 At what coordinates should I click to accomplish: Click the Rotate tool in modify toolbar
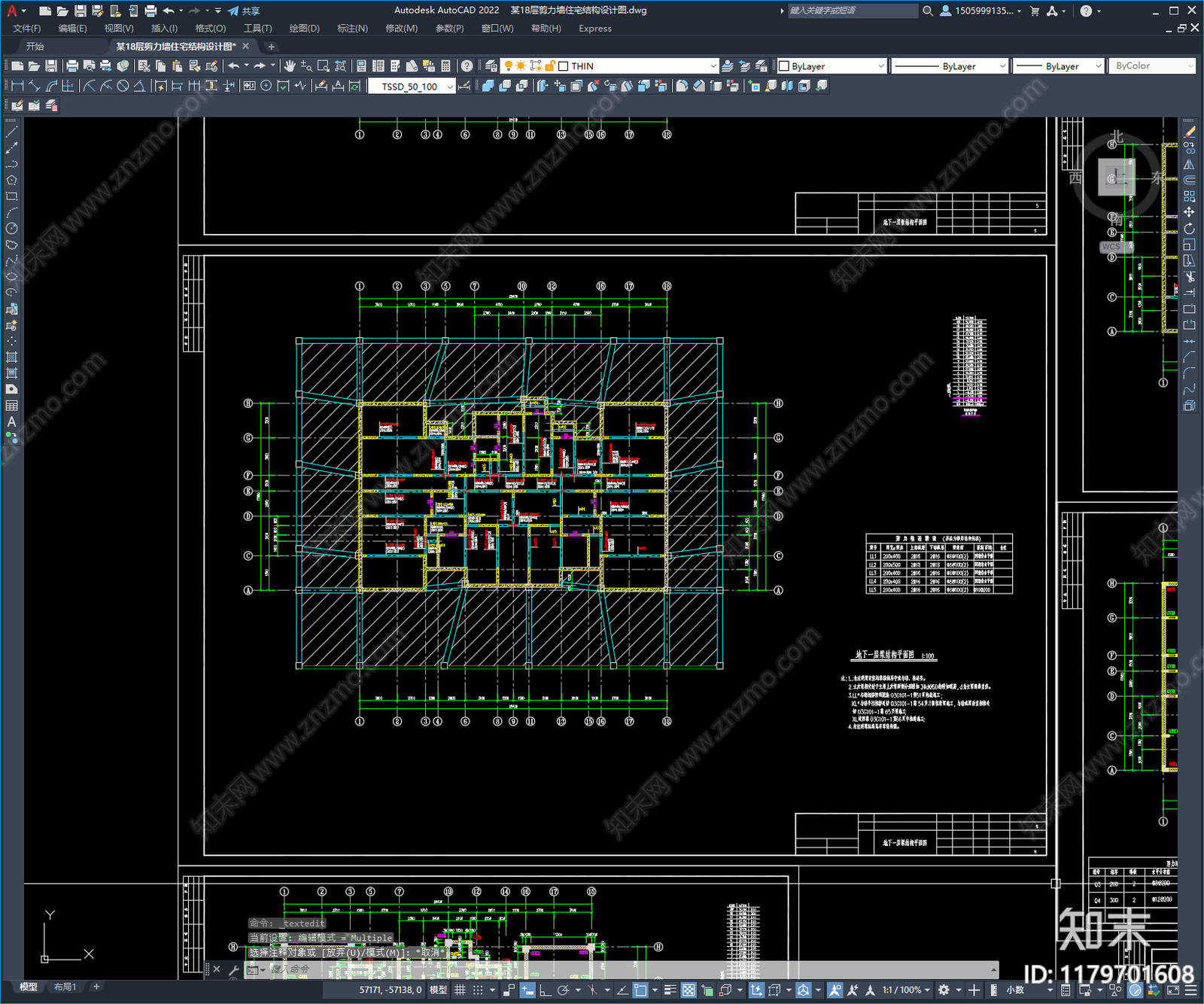[x=1189, y=229]
